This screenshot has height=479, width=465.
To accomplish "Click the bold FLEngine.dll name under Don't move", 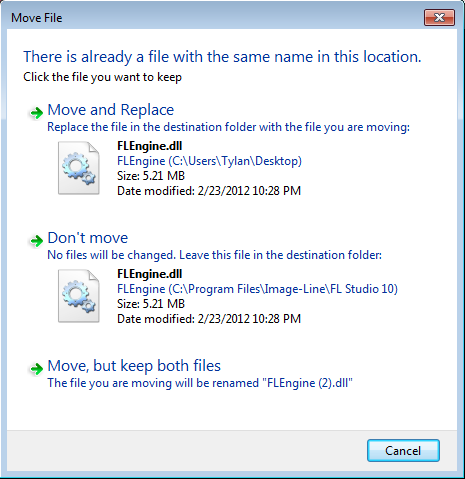I will (x=150, y=274).
